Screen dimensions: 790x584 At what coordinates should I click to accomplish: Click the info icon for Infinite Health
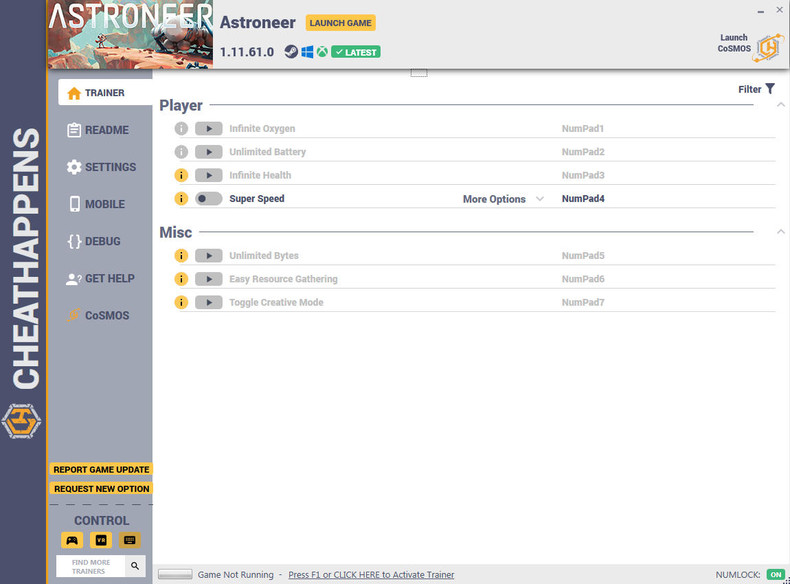181,175
